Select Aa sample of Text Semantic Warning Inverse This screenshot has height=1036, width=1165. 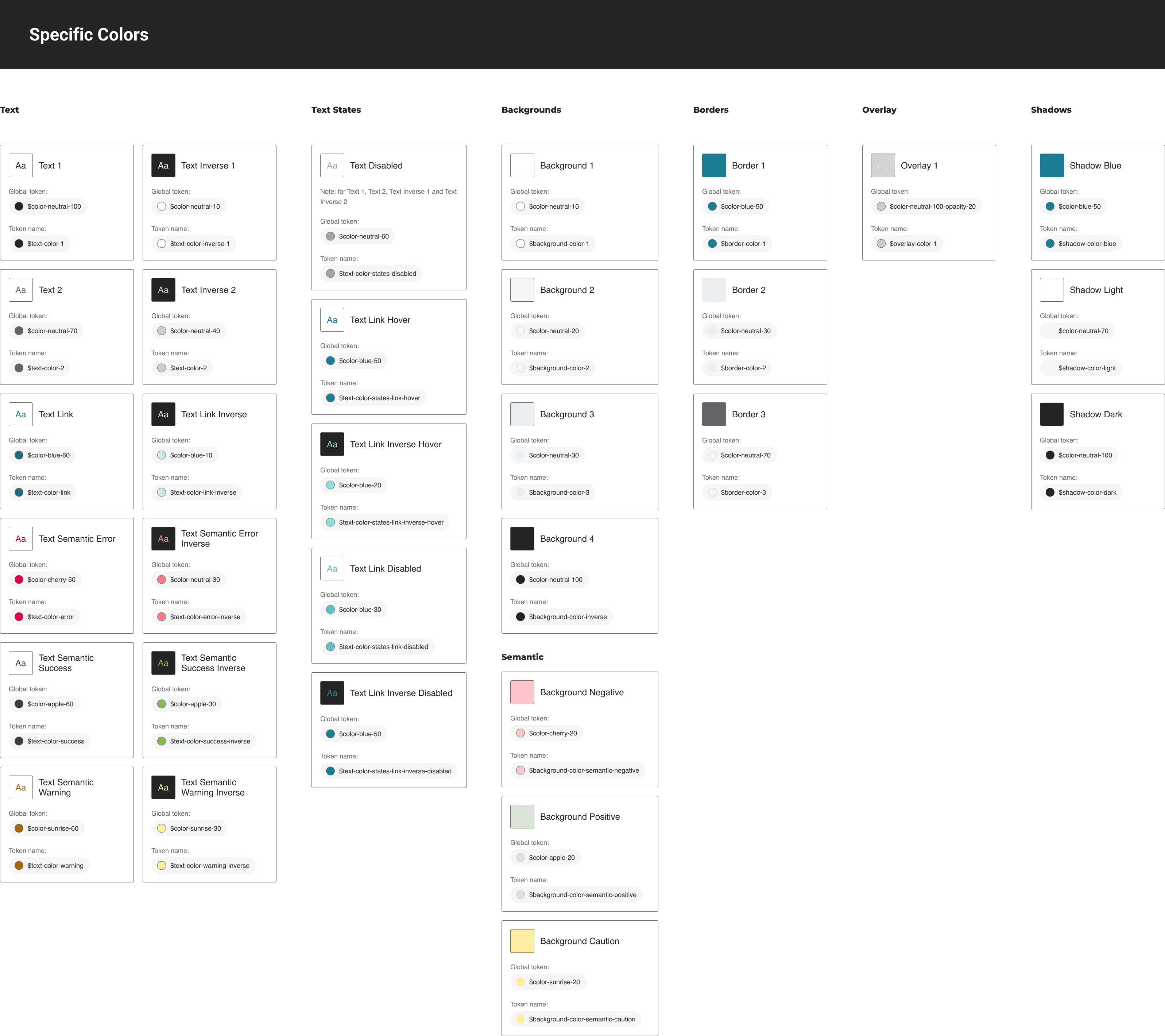tap(163, 788)
